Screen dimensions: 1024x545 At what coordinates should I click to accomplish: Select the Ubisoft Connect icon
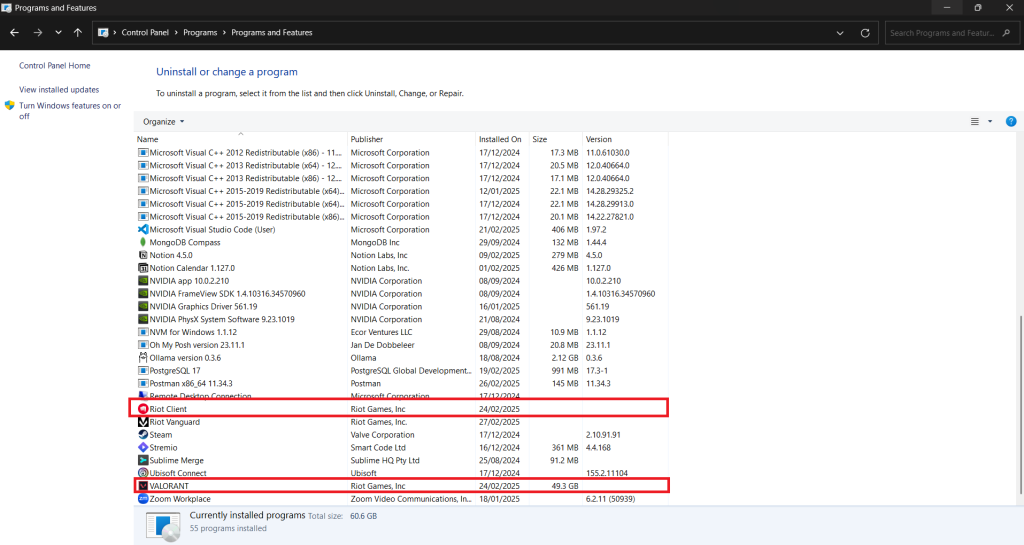click(x=143, y=473)
